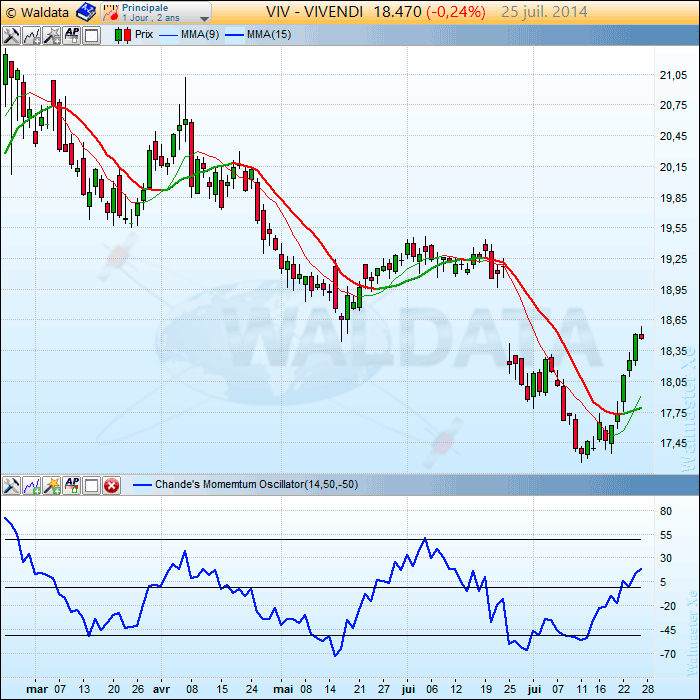The width and height of the screenshot is (700, 700).
Task: Open price chart settings tools icon
Action: click(11, 35)
